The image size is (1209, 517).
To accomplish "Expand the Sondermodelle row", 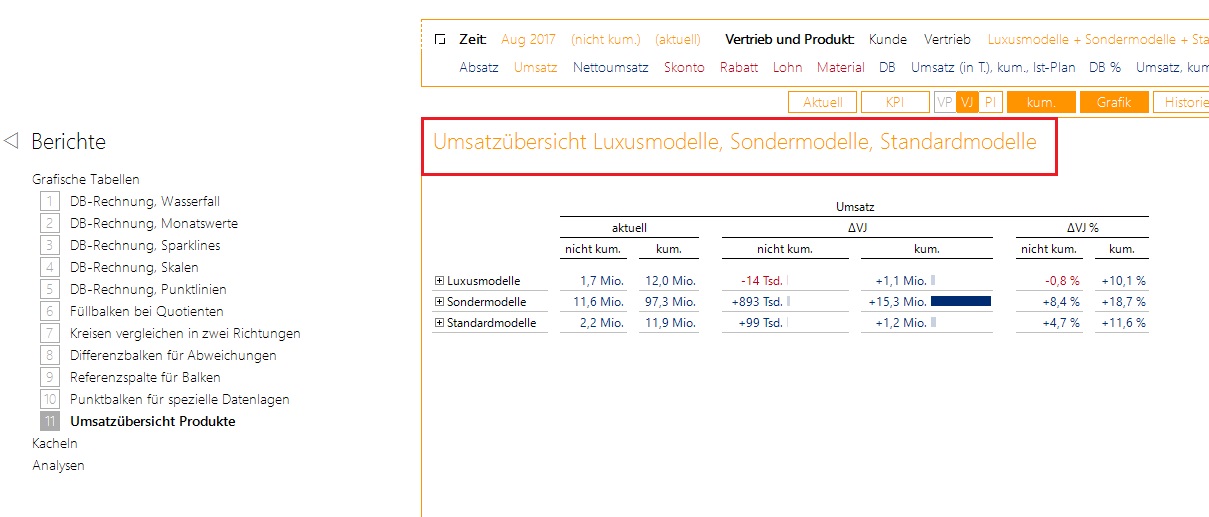I will [x=439, y=302].
